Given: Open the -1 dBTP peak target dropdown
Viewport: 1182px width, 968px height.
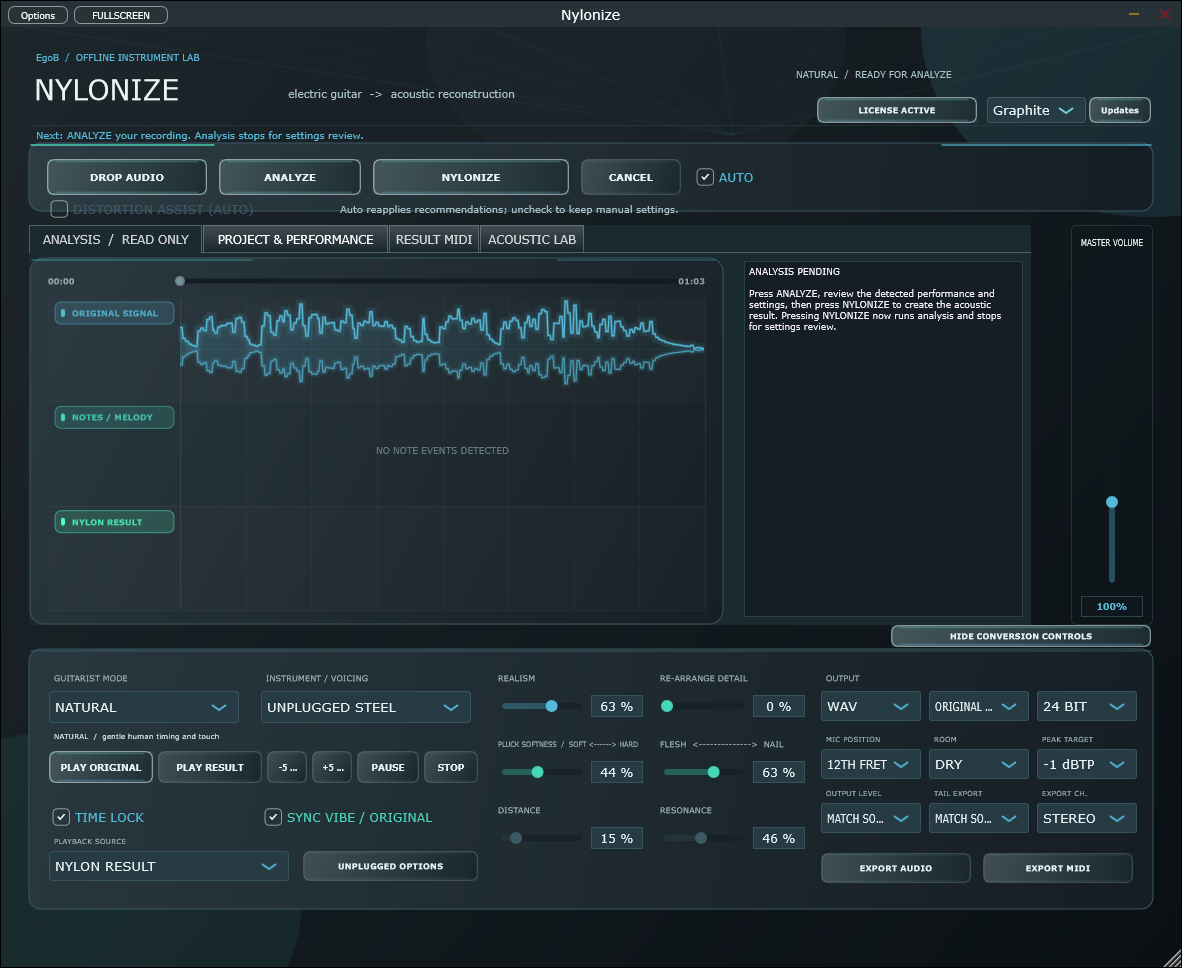Looking at the screenshot, I should 1086,764.
